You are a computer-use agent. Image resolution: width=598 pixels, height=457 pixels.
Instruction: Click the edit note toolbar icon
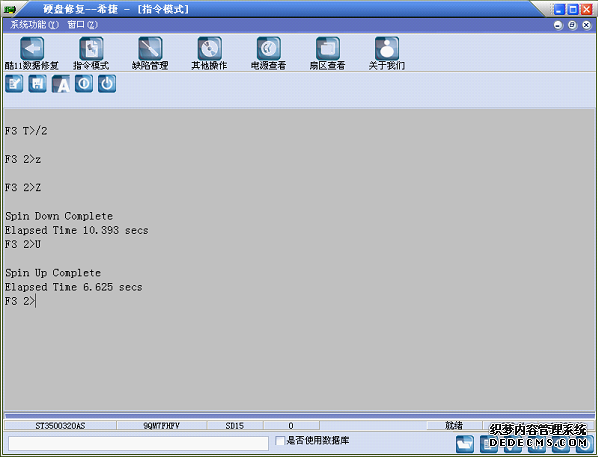(x=14, y=84)
